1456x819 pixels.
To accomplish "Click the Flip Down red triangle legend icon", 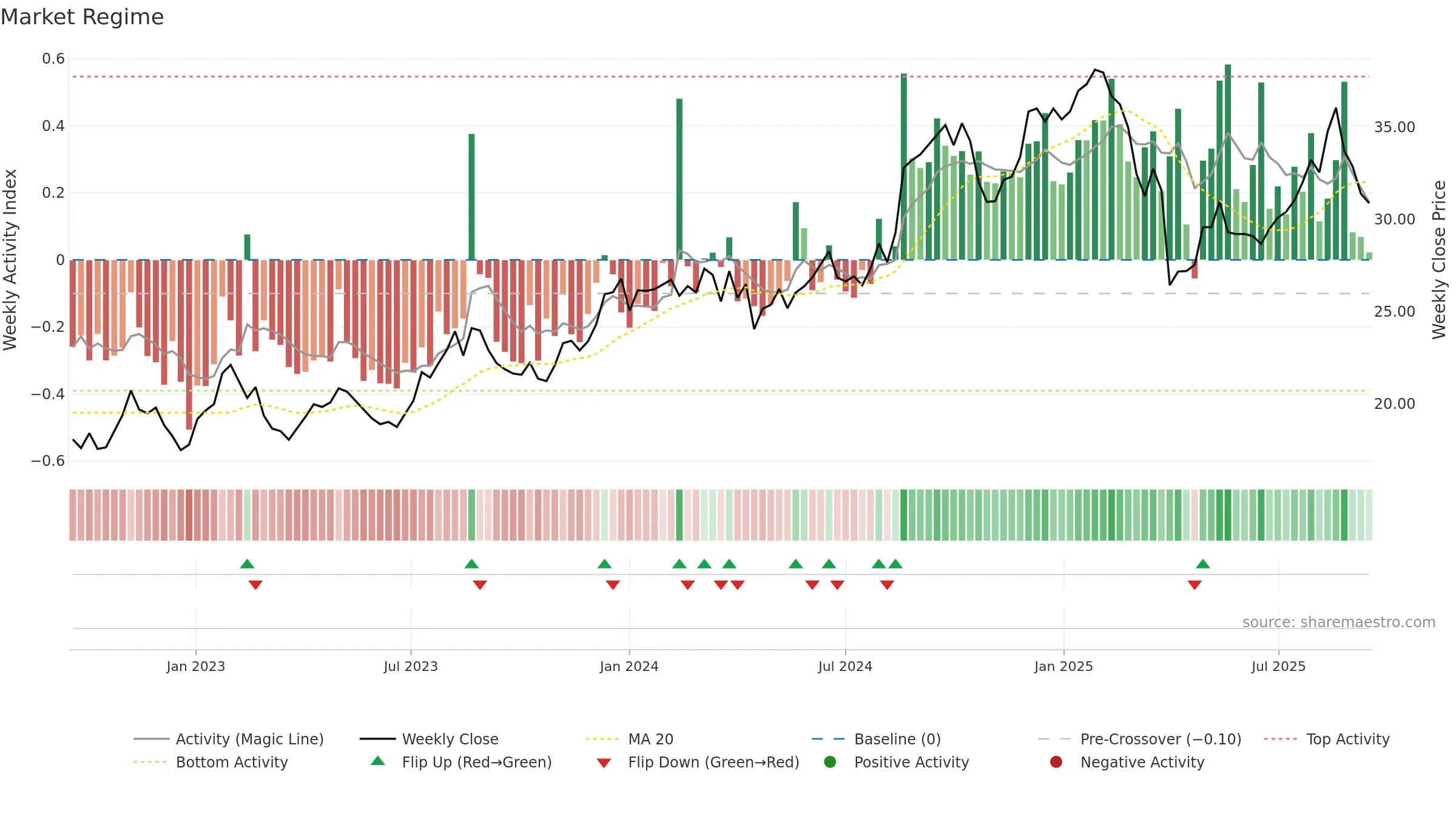I will coord(604,763).
